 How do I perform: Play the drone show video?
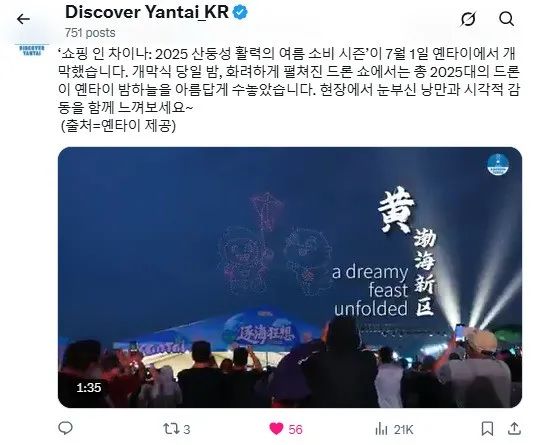tap(290, 277)
